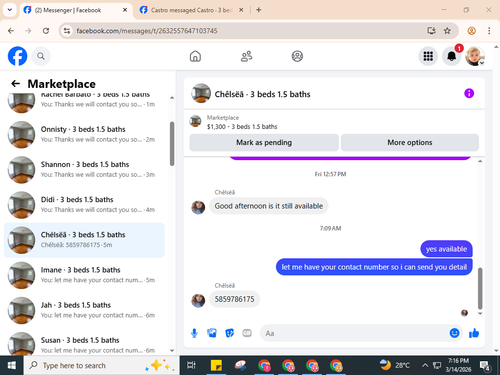This screenshot has width=500, height=375.
Task: Click 'Good afternoon is it still available' message
Action: 269,206
